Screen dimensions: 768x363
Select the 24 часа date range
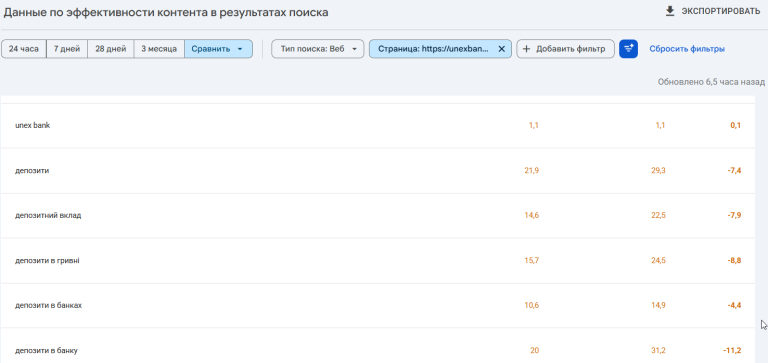click(x=24, y=49)
